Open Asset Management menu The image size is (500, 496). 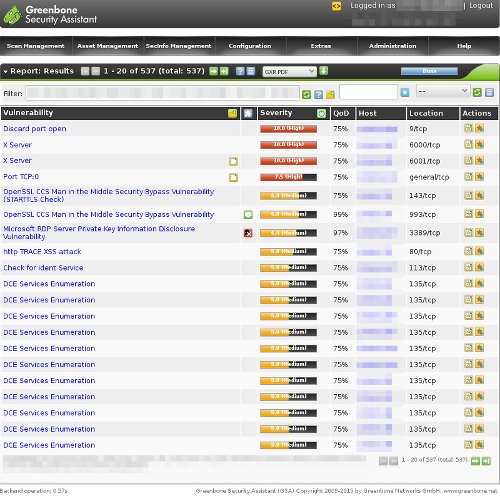point(107,46)
